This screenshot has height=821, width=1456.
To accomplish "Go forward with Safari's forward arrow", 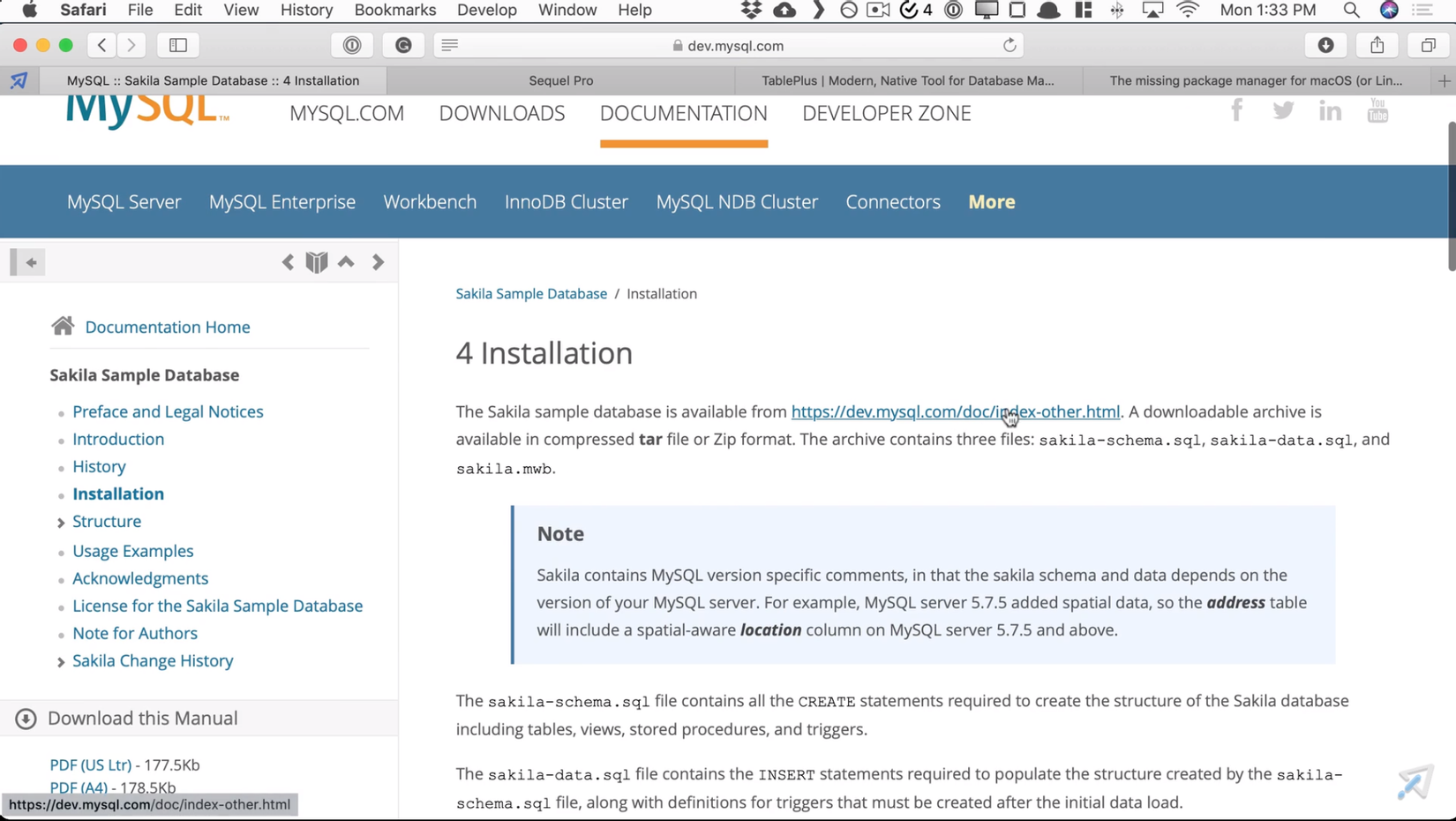I will point(131,45).
